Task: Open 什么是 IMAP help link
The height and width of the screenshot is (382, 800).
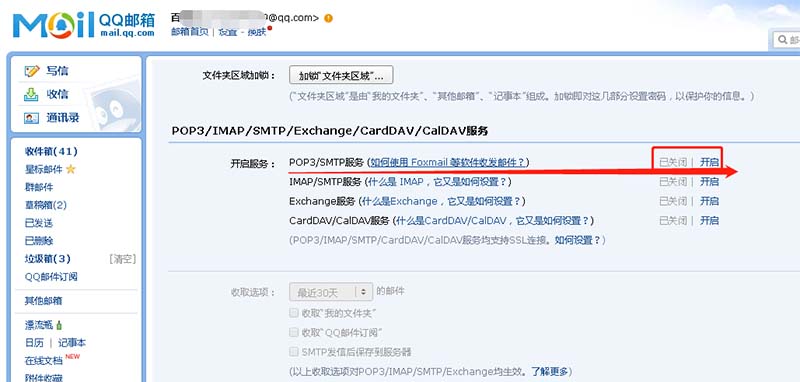Action: click(437, 182)
